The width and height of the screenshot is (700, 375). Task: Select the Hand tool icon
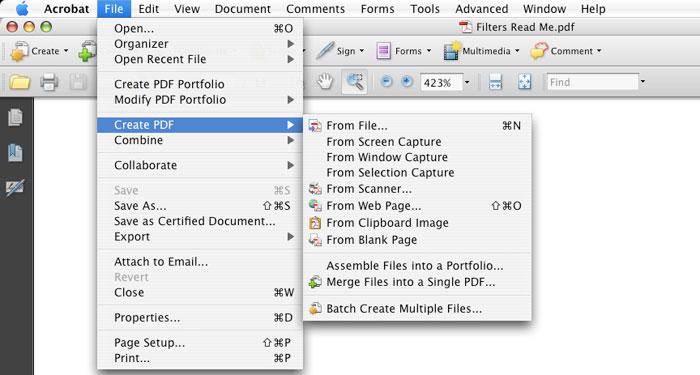(x=325, y=82)
